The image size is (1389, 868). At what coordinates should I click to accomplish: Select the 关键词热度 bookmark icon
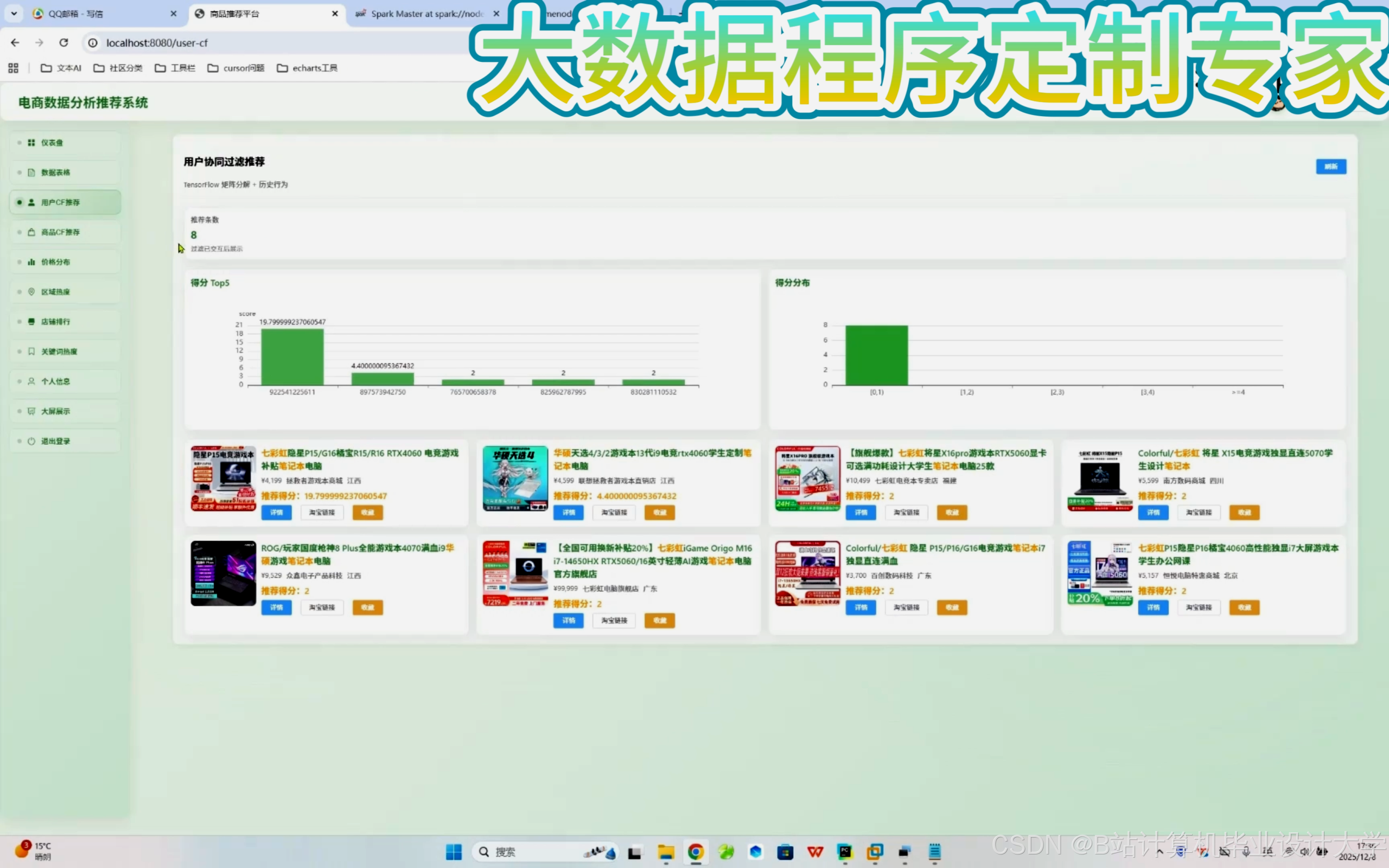pos(31,351)
